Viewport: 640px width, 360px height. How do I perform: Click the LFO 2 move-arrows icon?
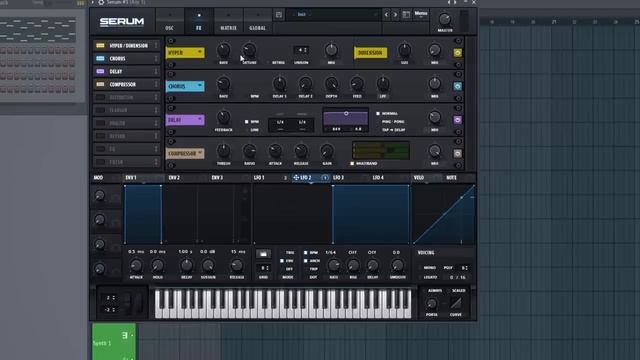point(296,178)
